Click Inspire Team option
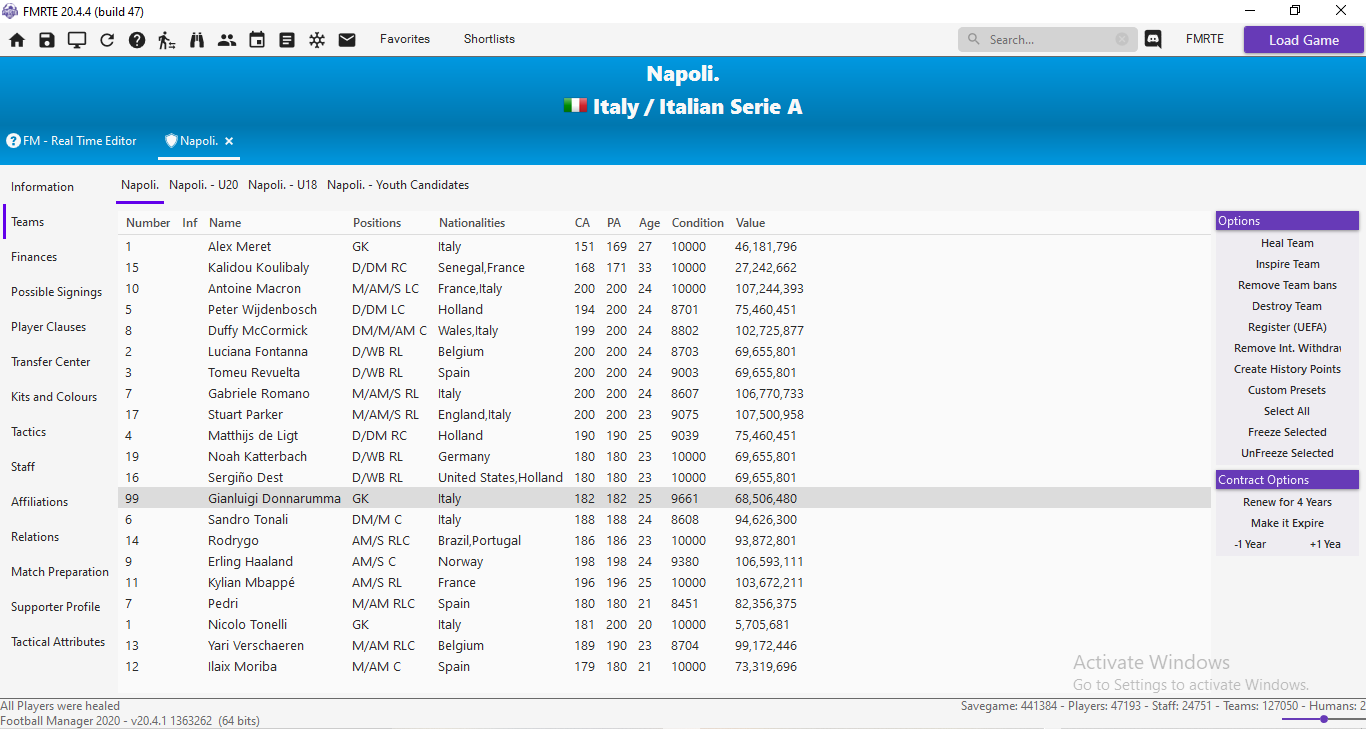The width and height of the screenshot is (1366, 729). pyautogui.click(x=1287, y=264)
